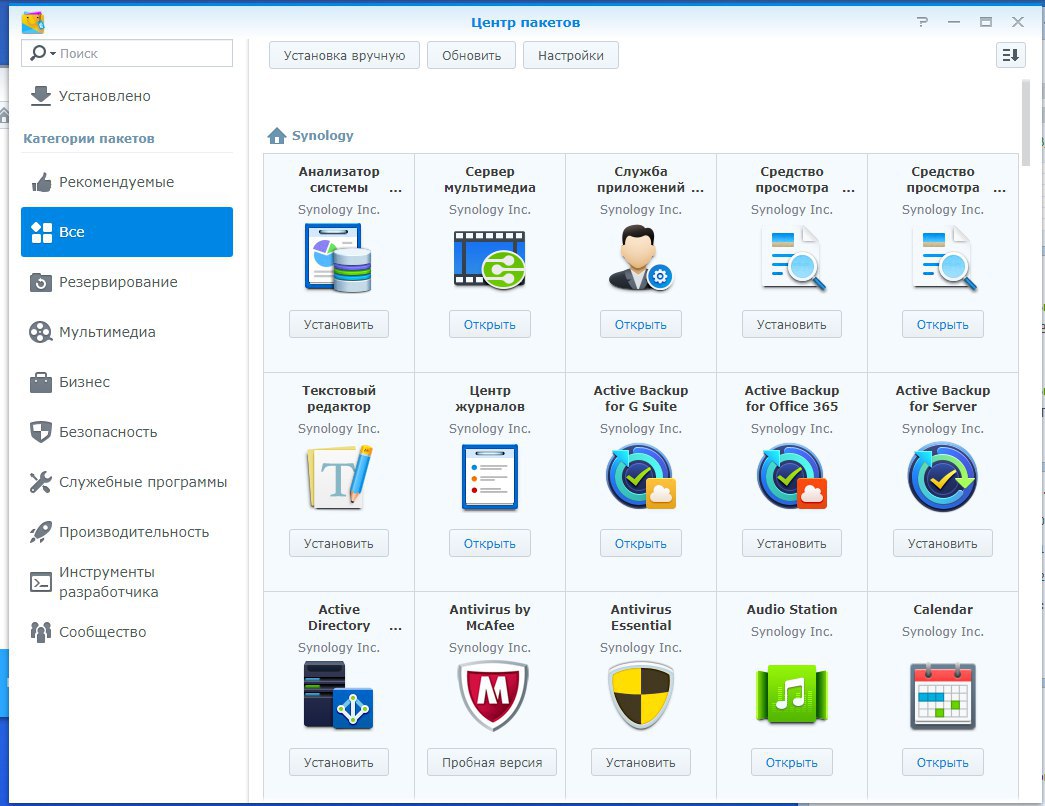The width and height of the screenshot is (1045, 806).
Task: Click the Audio Station title text
Action: coord(792,609)
